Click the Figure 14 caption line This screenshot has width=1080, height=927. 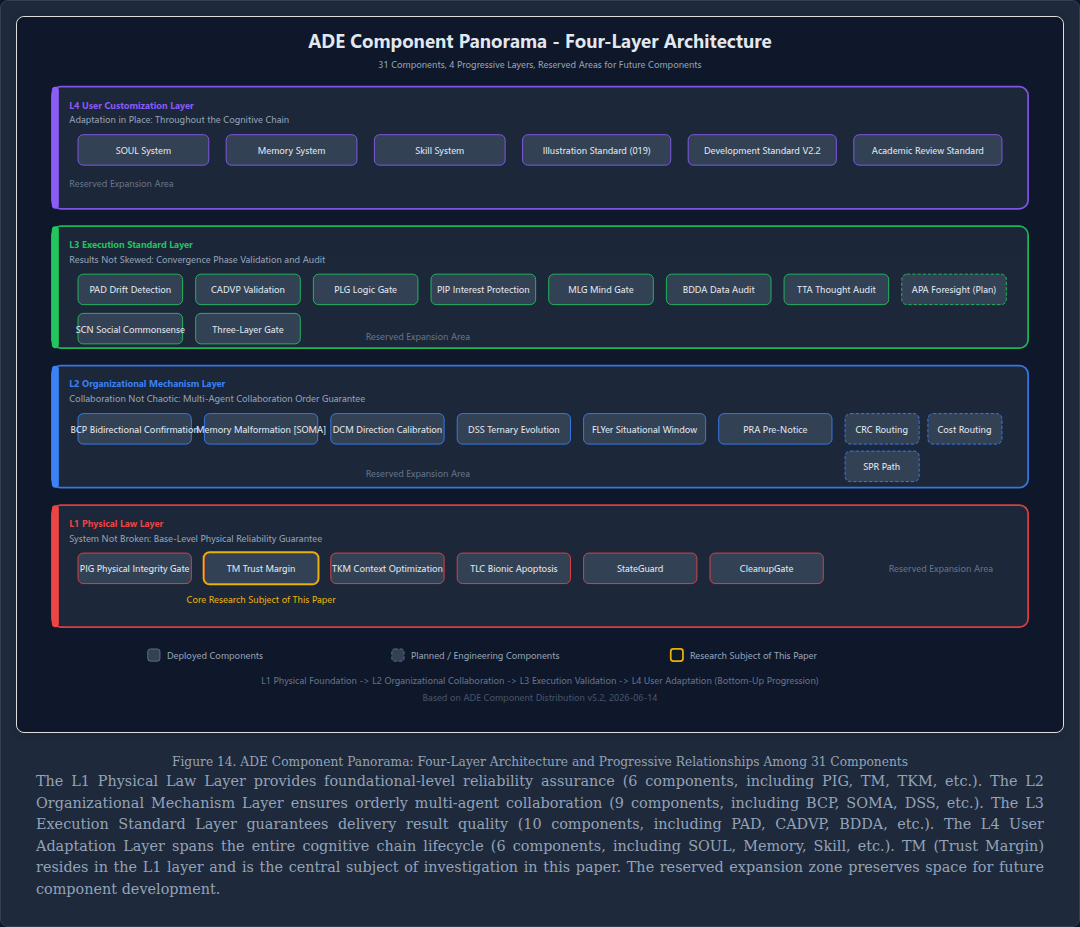click(x=540, y=761)
